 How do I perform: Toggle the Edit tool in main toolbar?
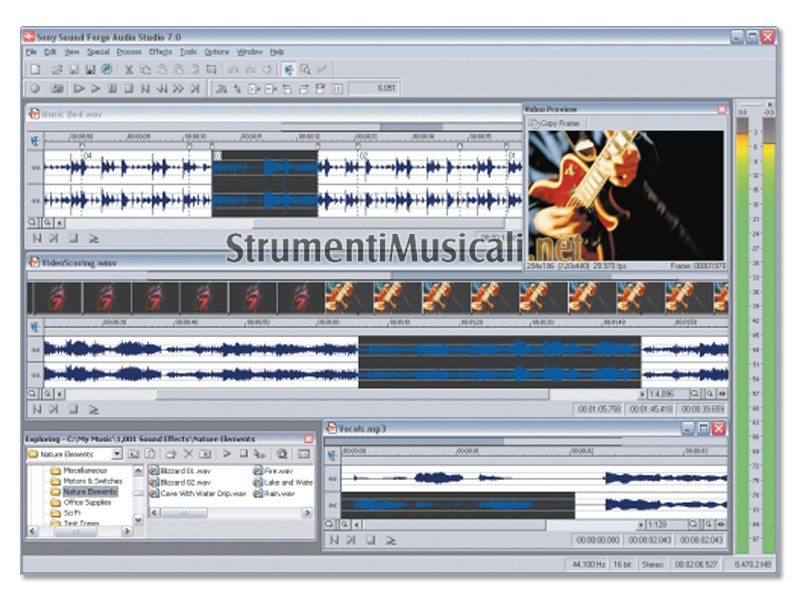288,70
